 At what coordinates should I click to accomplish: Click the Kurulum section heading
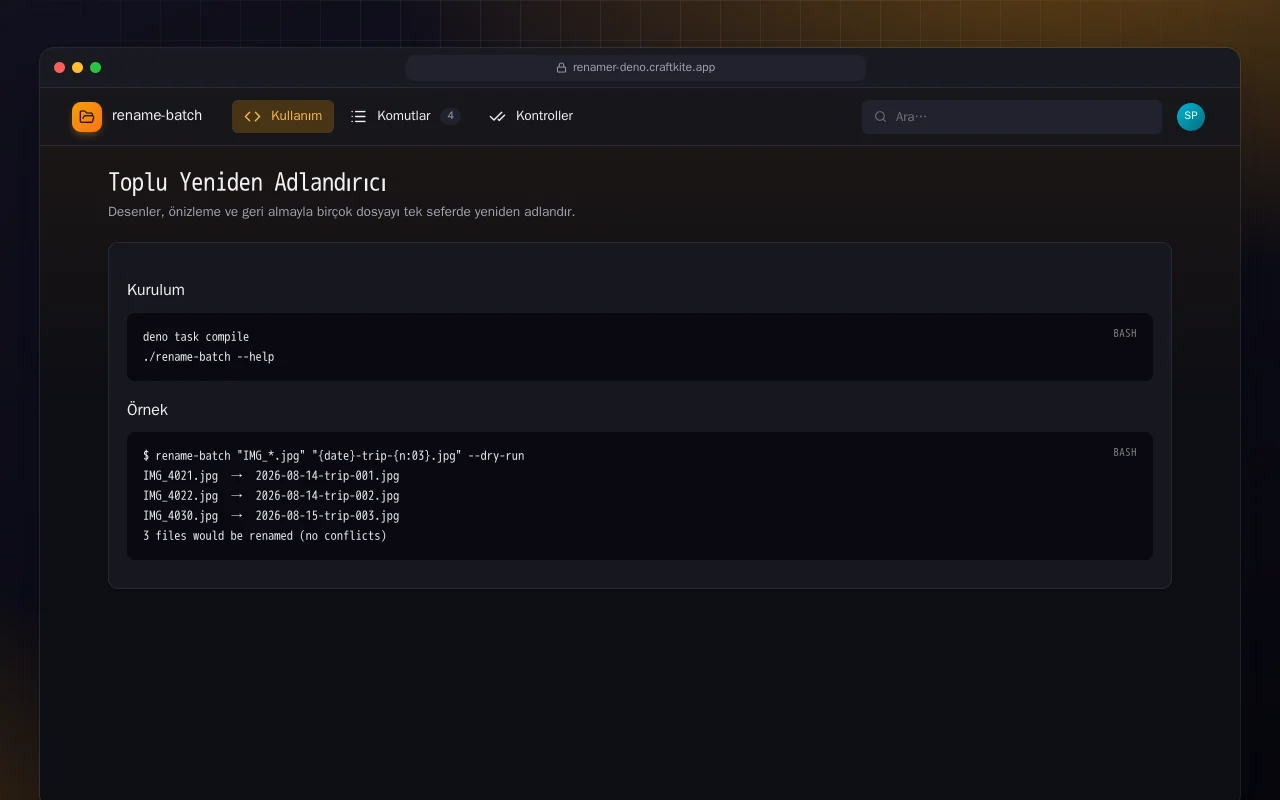pyautogui.click(x=156, y=290)
